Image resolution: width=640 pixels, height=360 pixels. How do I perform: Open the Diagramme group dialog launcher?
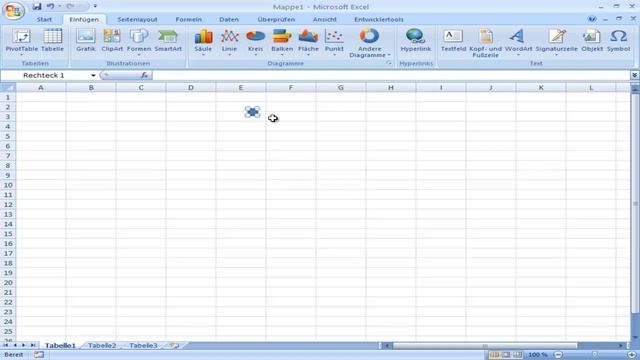pyautogui.click(x=389, y=63)
